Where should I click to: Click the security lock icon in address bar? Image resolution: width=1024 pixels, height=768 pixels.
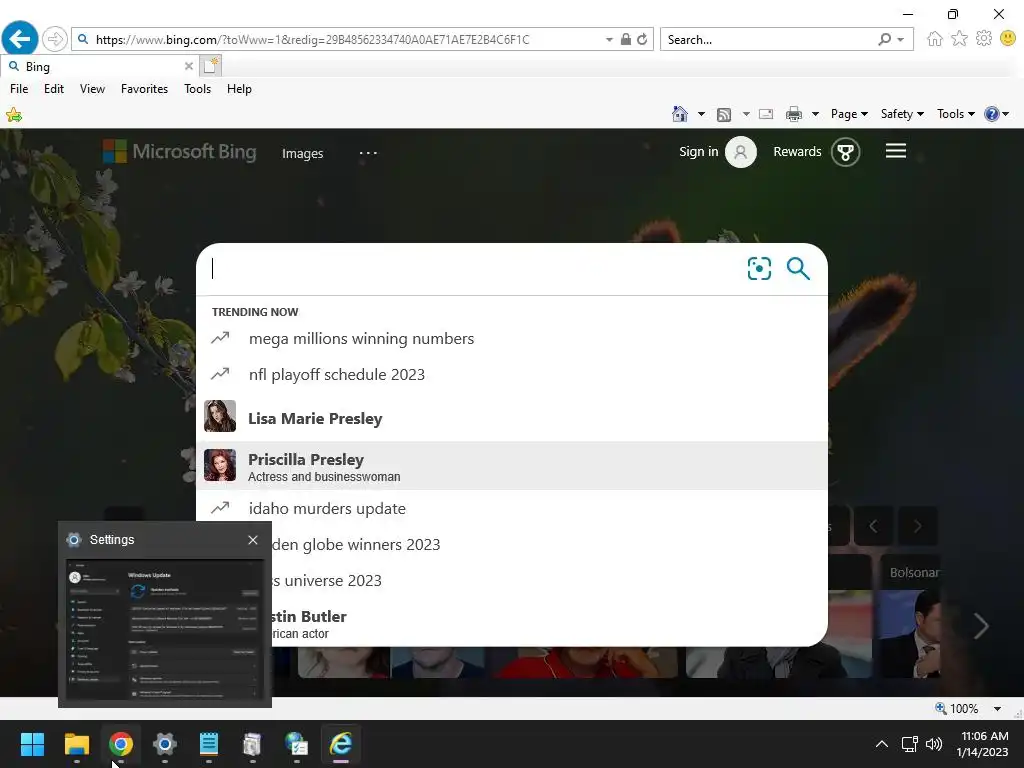tap(626, 39)
